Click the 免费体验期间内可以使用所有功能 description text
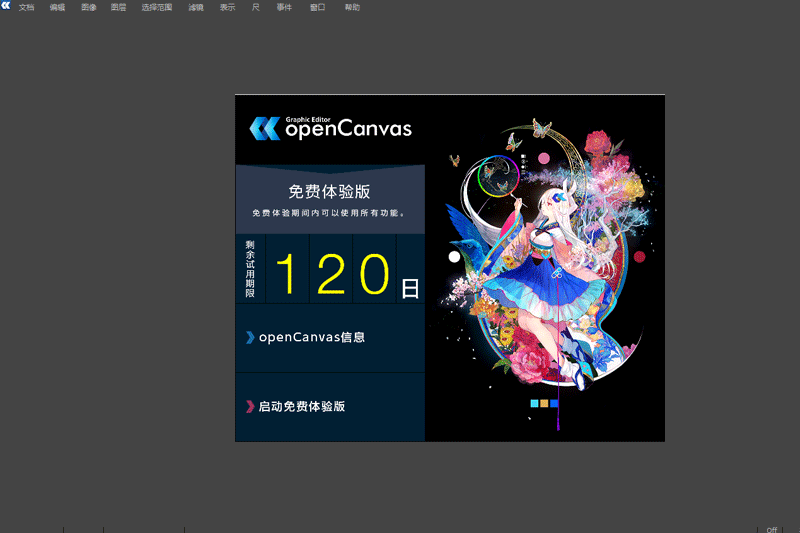This screenshot has width=800, height=533. click(330, 213)
